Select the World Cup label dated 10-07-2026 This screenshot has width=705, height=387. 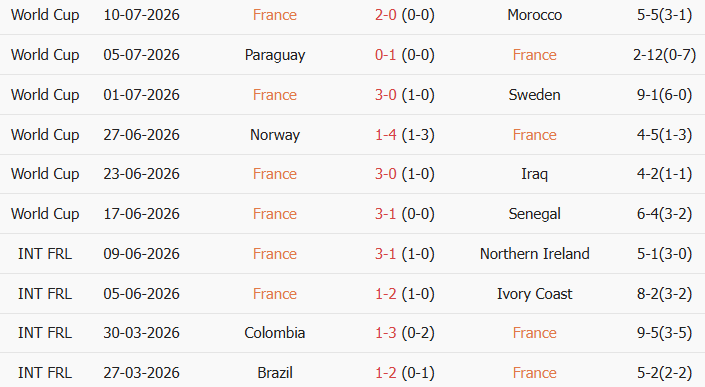45,15
